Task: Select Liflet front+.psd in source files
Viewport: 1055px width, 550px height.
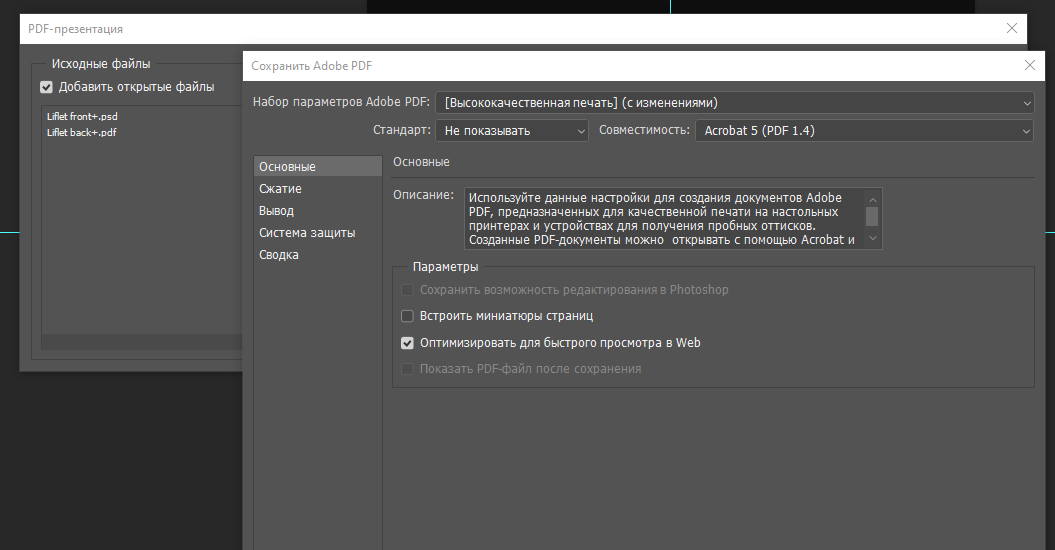Action: tap(82, 116)
